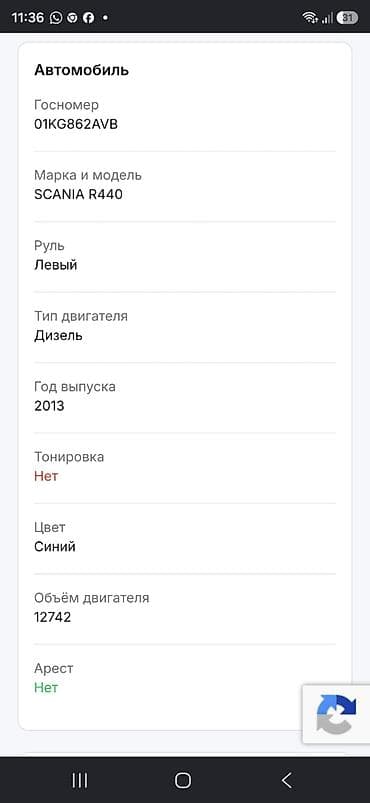
Task: Tap the Android back navigation arrow
Action: click(x=286, y=780)
